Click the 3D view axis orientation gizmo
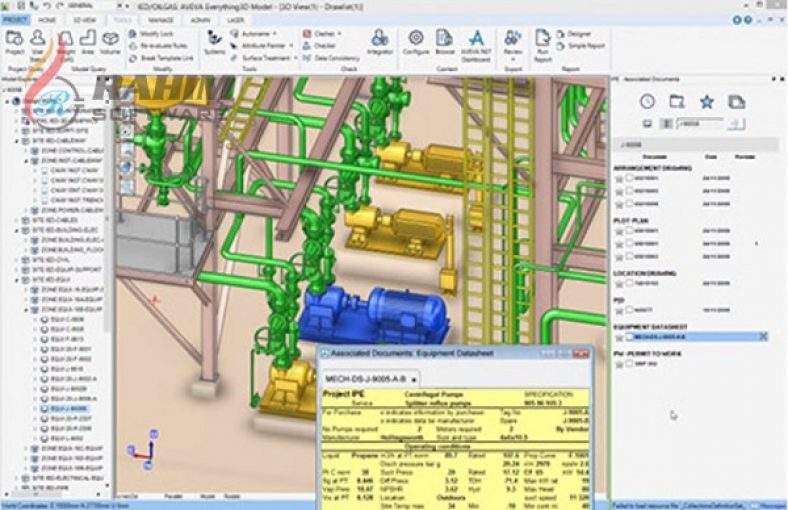The image size is (788, 510). [x=145, y=449]
